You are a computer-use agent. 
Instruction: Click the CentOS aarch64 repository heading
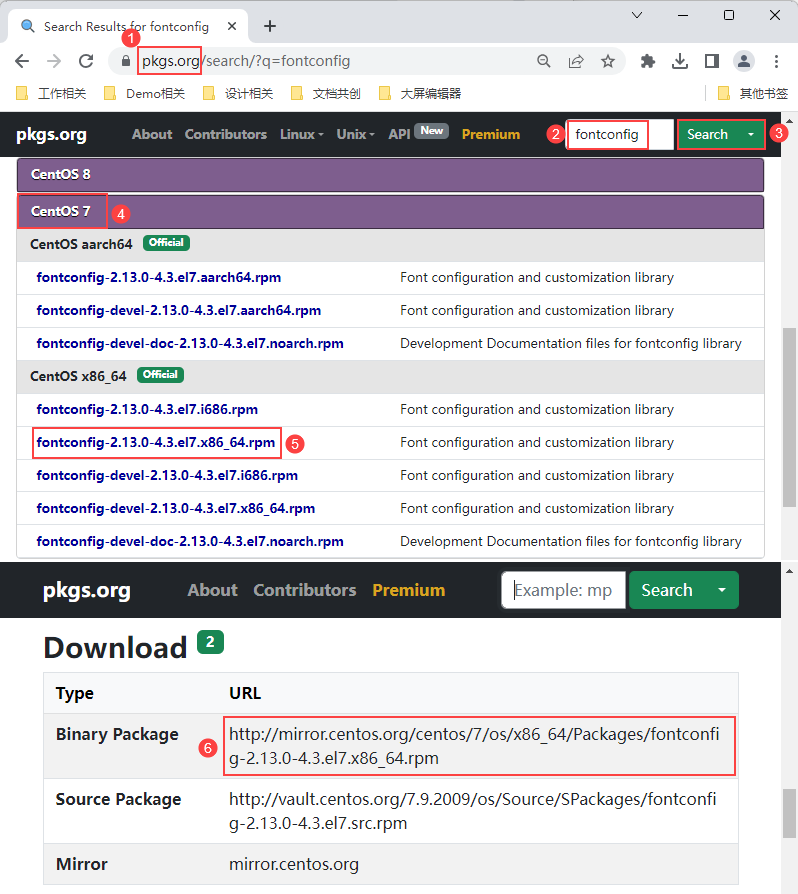[x=81, y=245]
